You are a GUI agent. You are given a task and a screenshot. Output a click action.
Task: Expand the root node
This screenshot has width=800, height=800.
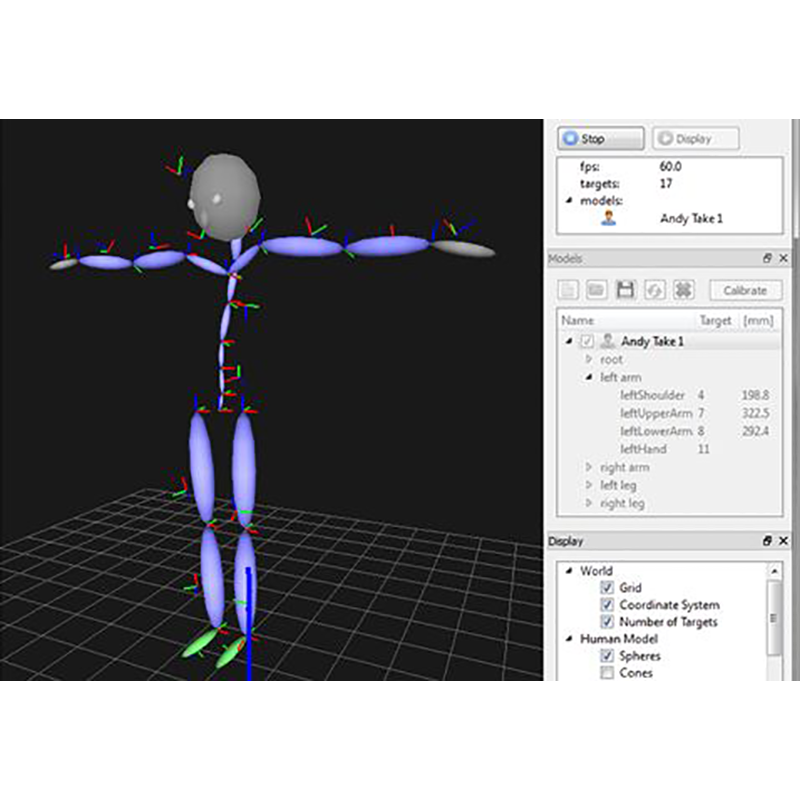[589, 359]
